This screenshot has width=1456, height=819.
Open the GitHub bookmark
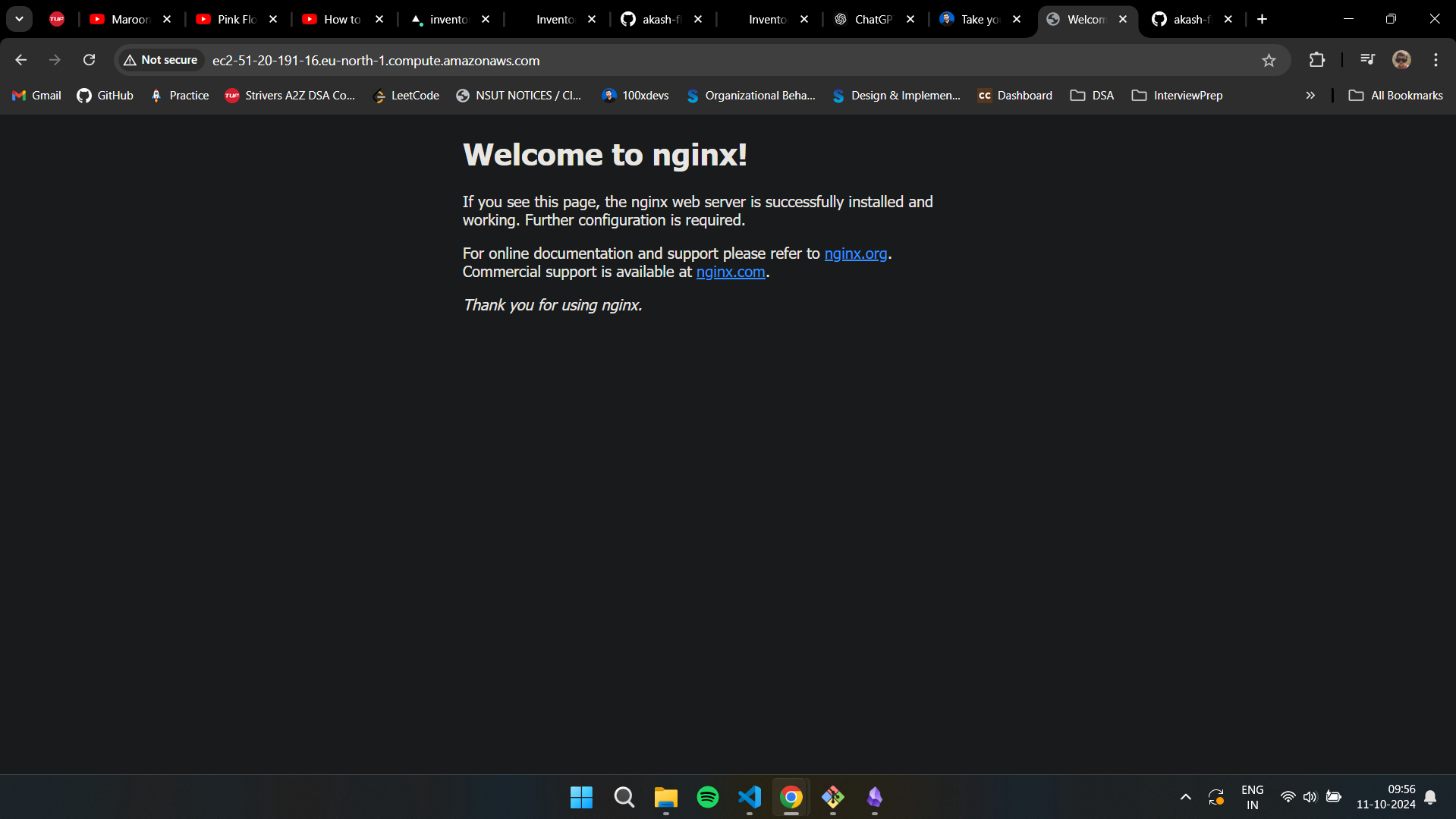105,95
